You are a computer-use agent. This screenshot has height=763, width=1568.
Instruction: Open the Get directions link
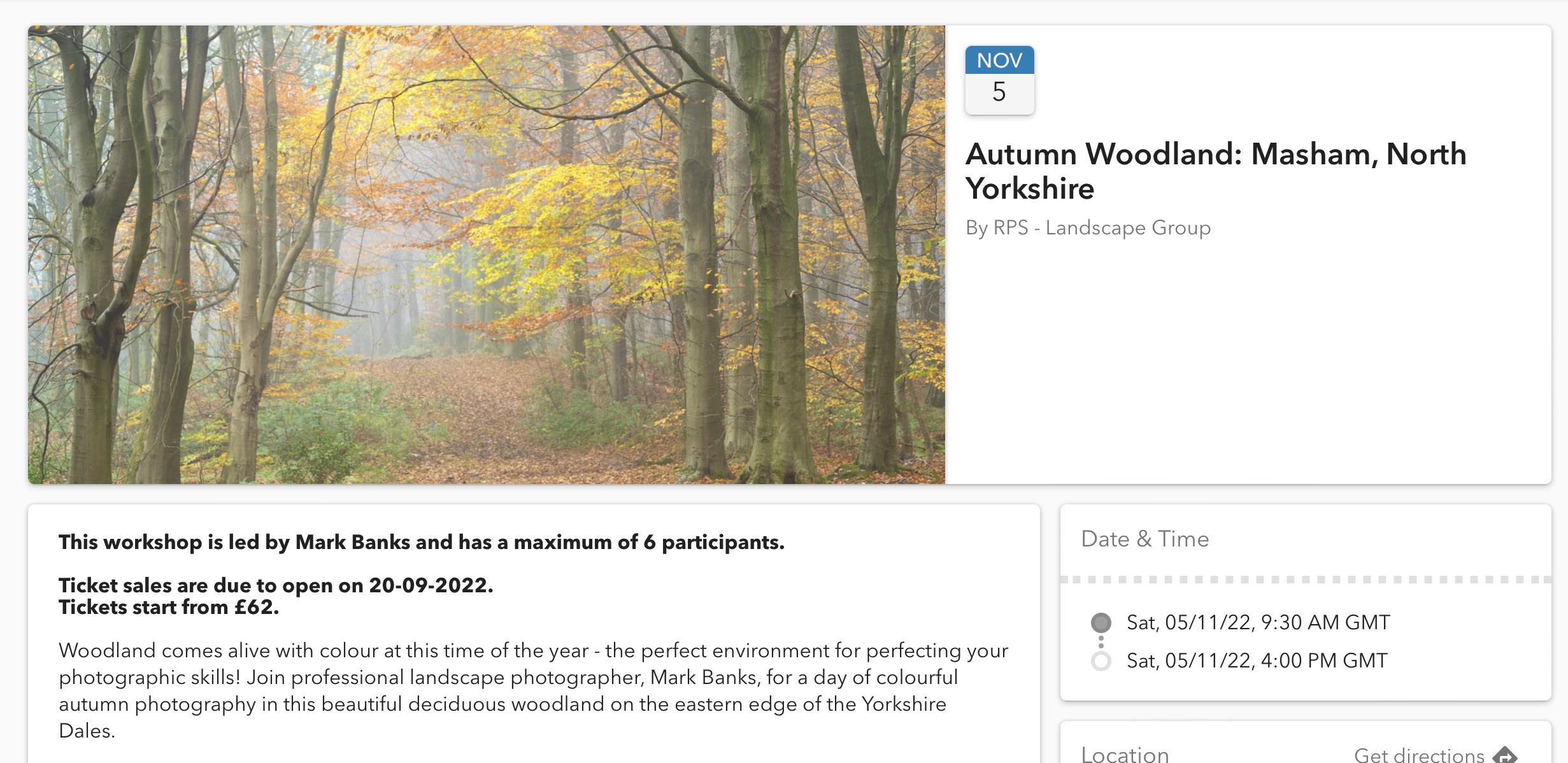tap(1419, 755)
